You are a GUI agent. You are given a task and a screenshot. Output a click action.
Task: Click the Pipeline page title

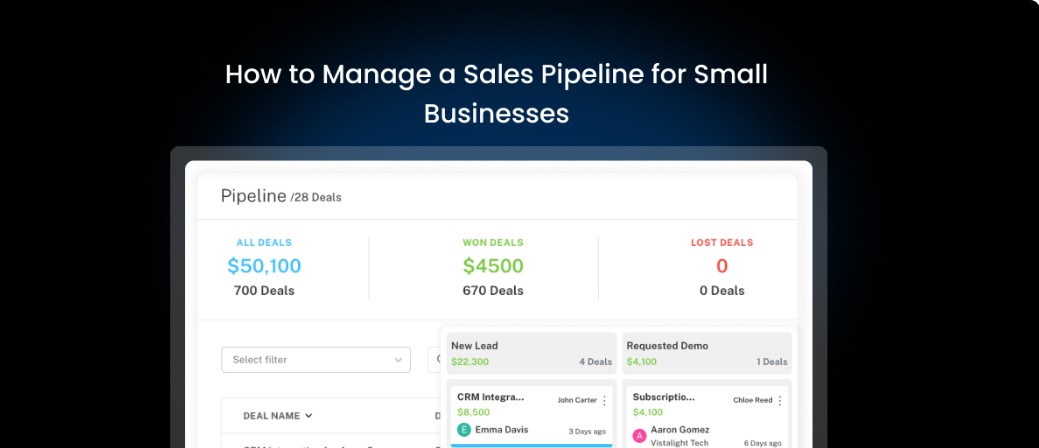click(x=252, y=196)
